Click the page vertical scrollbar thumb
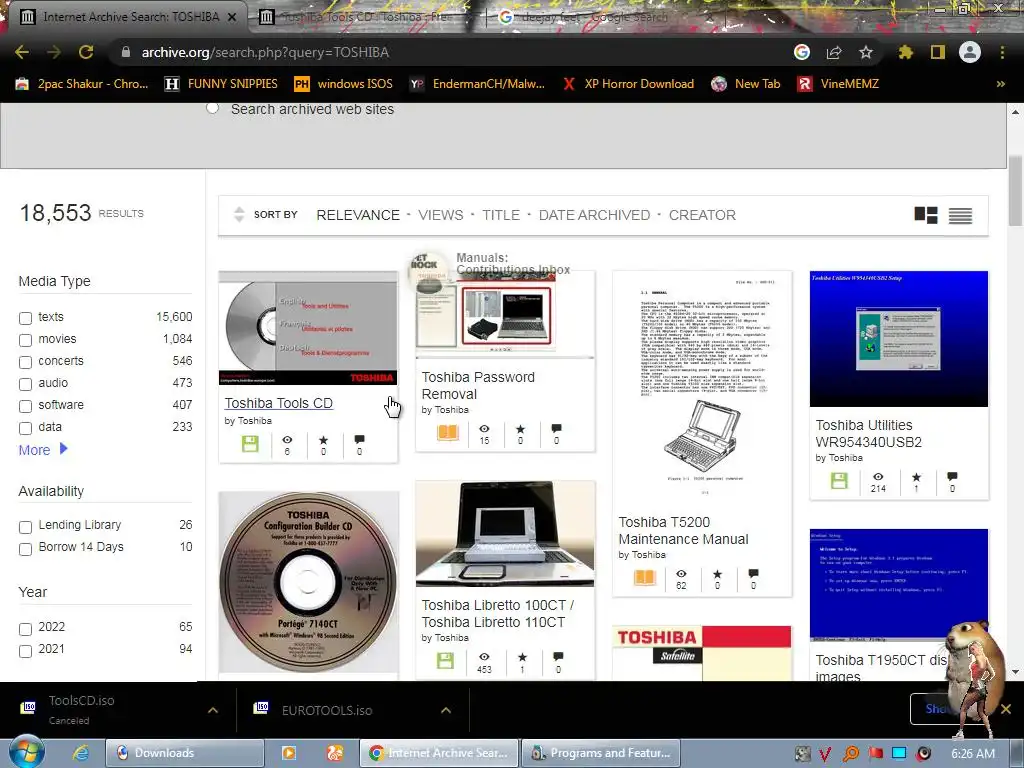 click(1016, 191)
